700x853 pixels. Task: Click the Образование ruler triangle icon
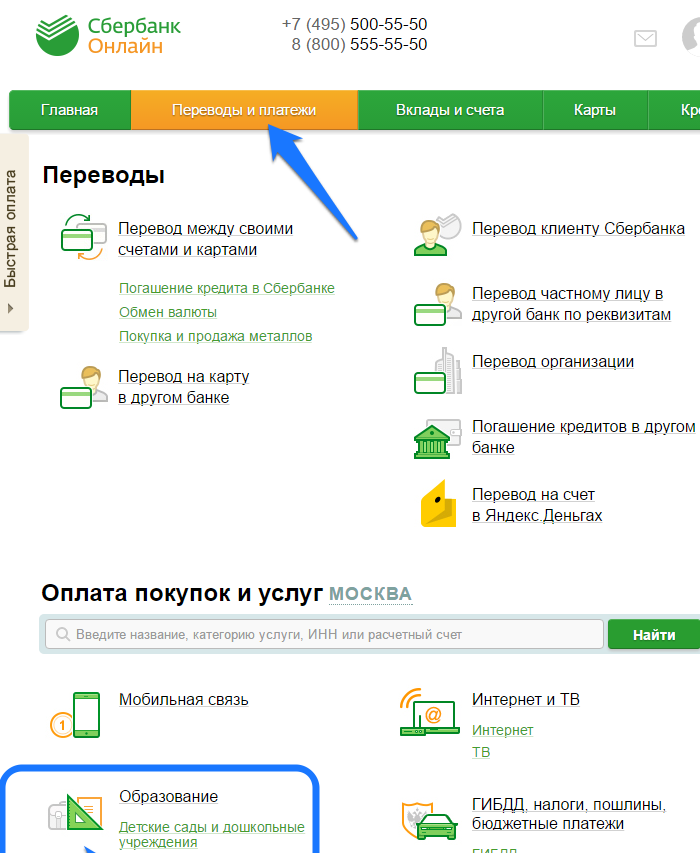[x=76, y=812]
